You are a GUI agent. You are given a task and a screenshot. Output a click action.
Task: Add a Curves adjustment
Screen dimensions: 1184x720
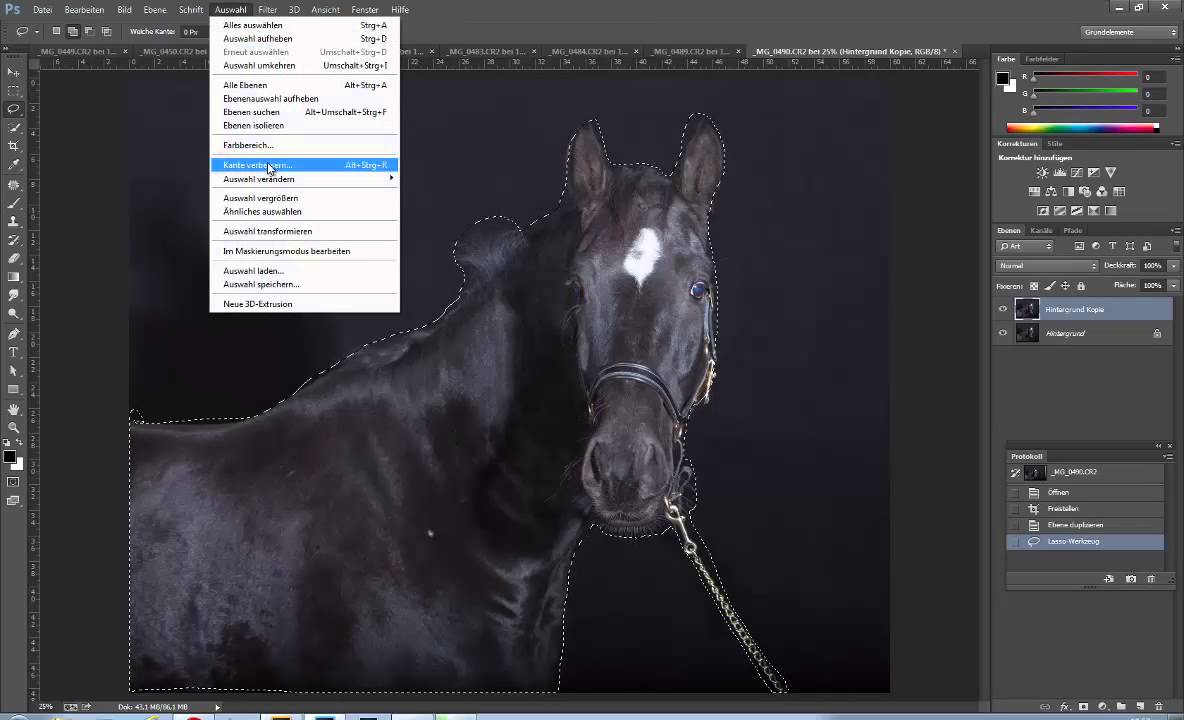tap(1077, 173)
